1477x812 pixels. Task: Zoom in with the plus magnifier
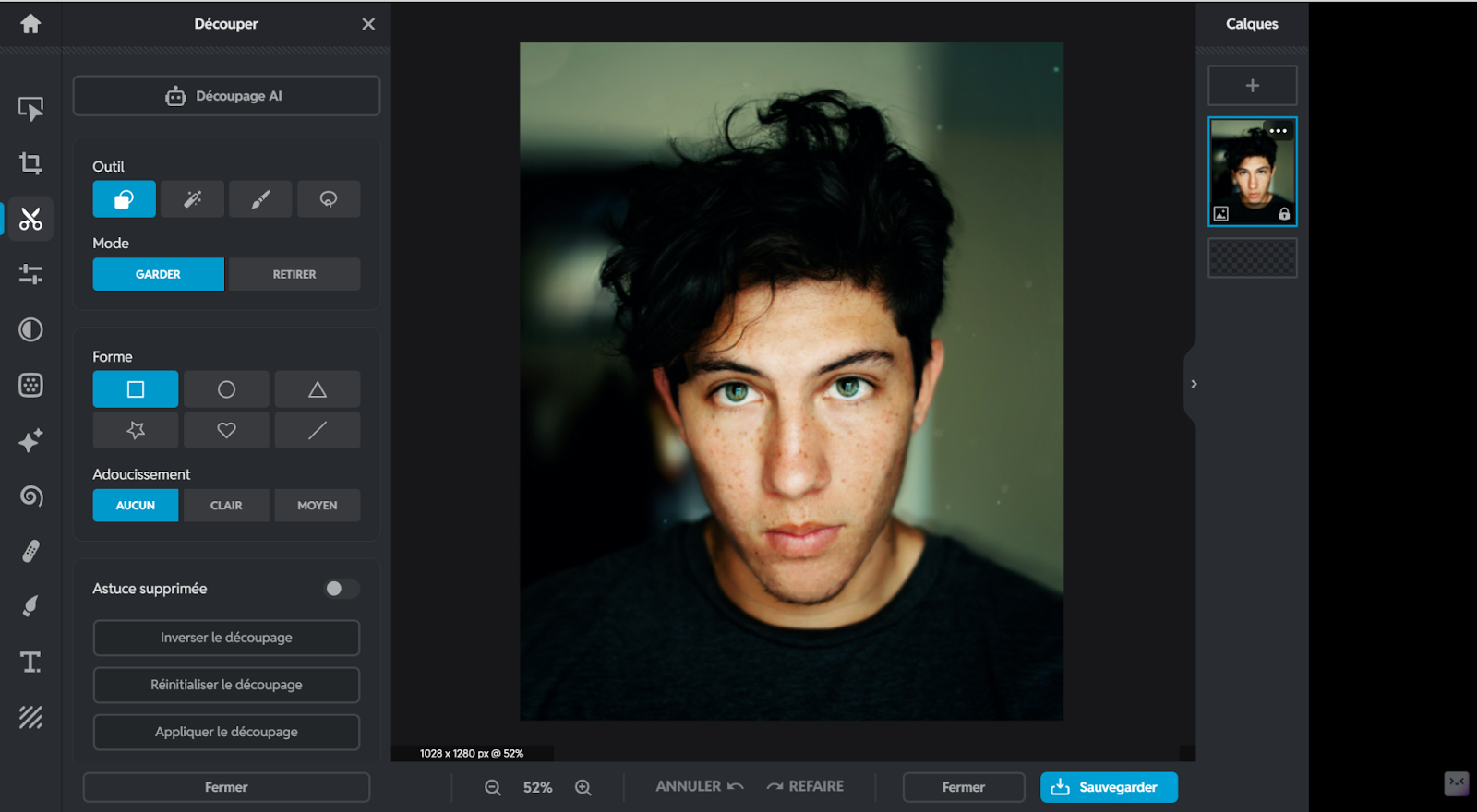pos(583,787)
